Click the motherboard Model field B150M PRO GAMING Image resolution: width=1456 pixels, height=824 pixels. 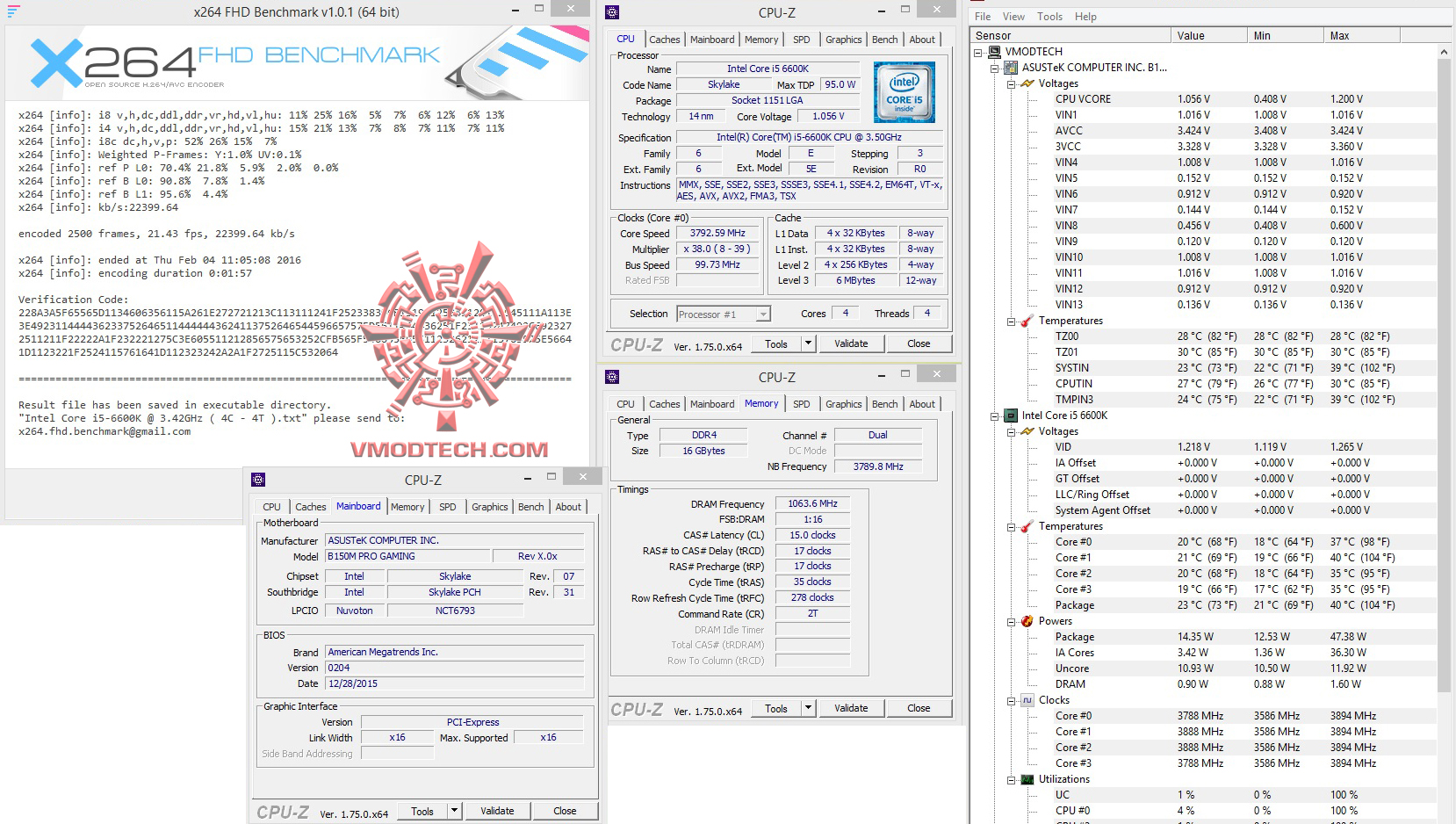(407, 556)
